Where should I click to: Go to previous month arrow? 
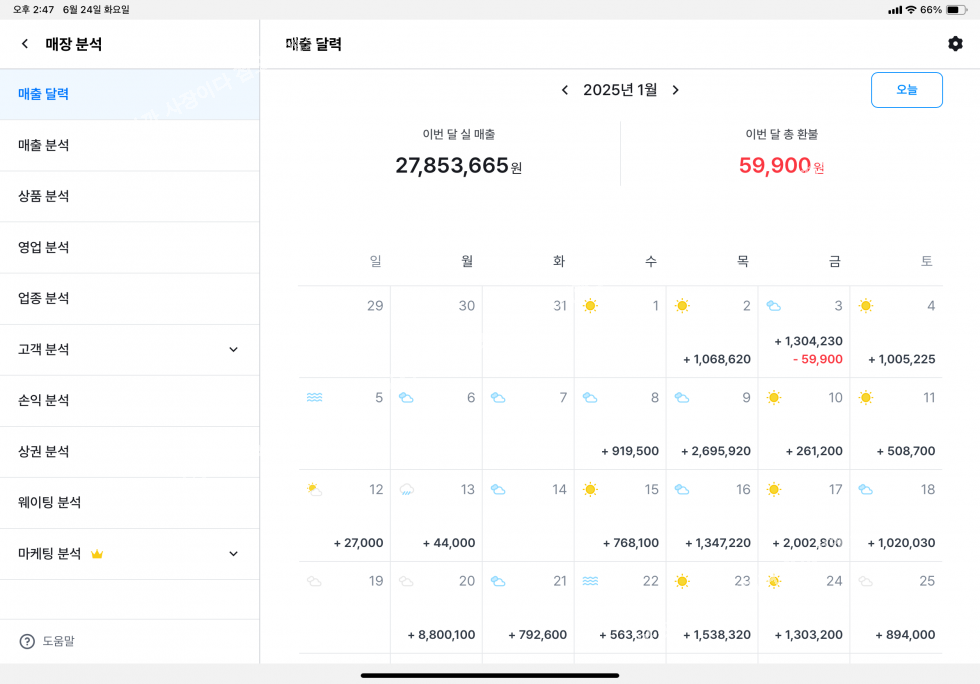click(x=565, y=90)
